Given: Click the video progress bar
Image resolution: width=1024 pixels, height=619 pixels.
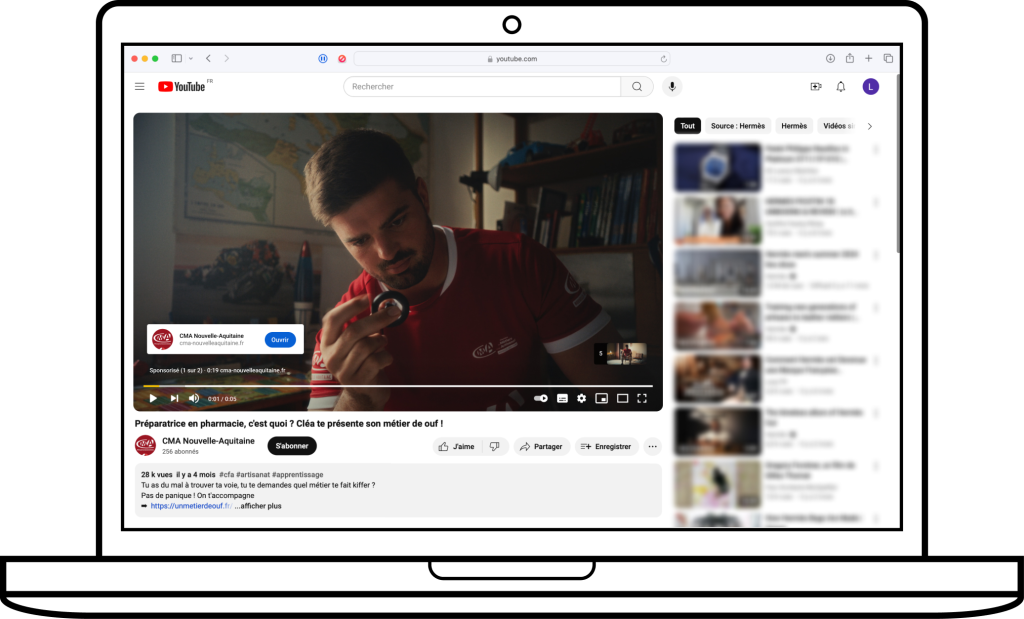Looking at the screenshot, I should click(397, 385).
